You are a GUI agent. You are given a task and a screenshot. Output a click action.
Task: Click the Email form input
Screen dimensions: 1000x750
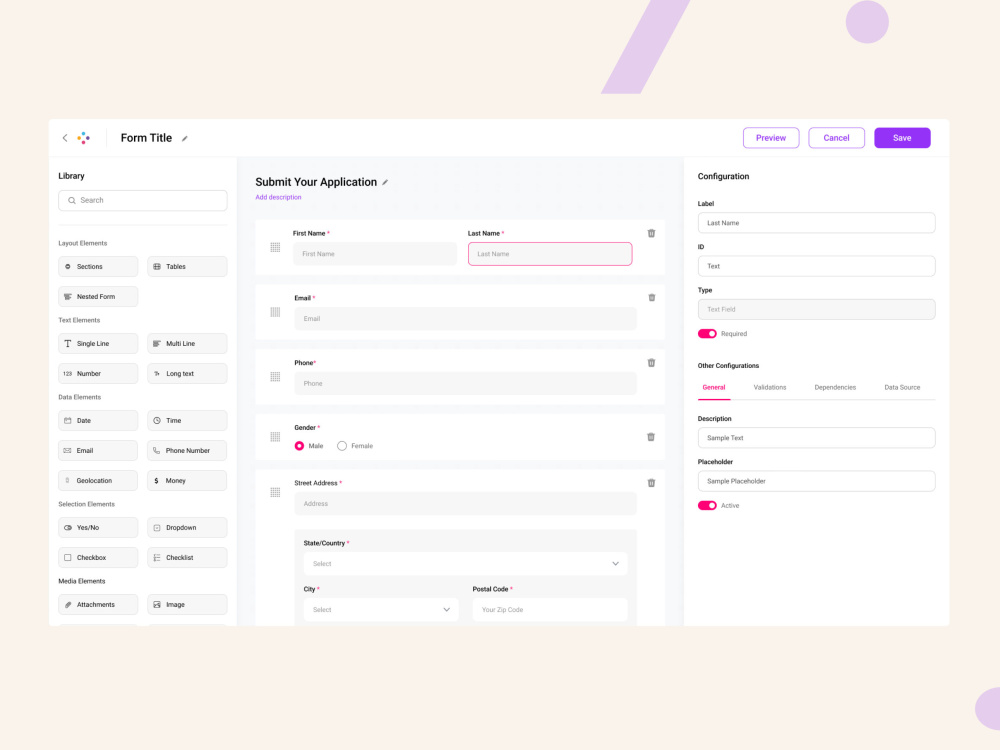[x=466, y=319]
